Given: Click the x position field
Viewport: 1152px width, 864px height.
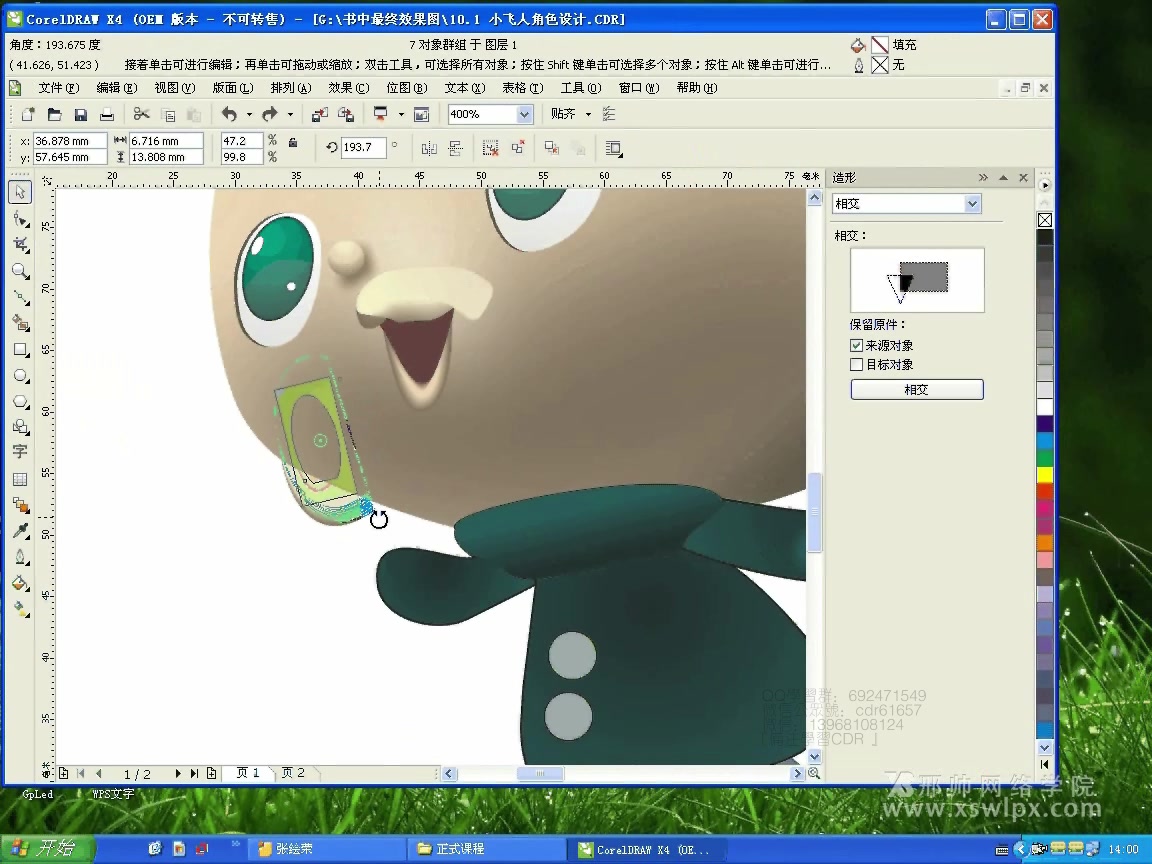Looking at the screenshot, I should (70, 140).
